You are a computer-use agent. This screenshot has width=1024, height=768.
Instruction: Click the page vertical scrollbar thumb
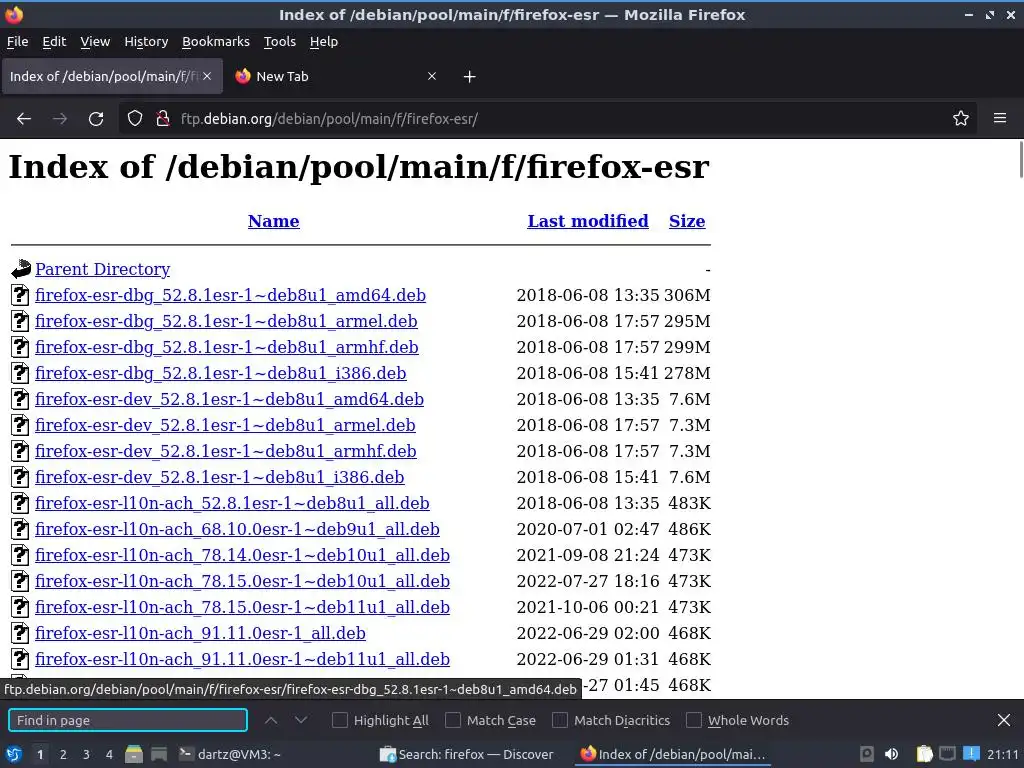pos(1021,159)
